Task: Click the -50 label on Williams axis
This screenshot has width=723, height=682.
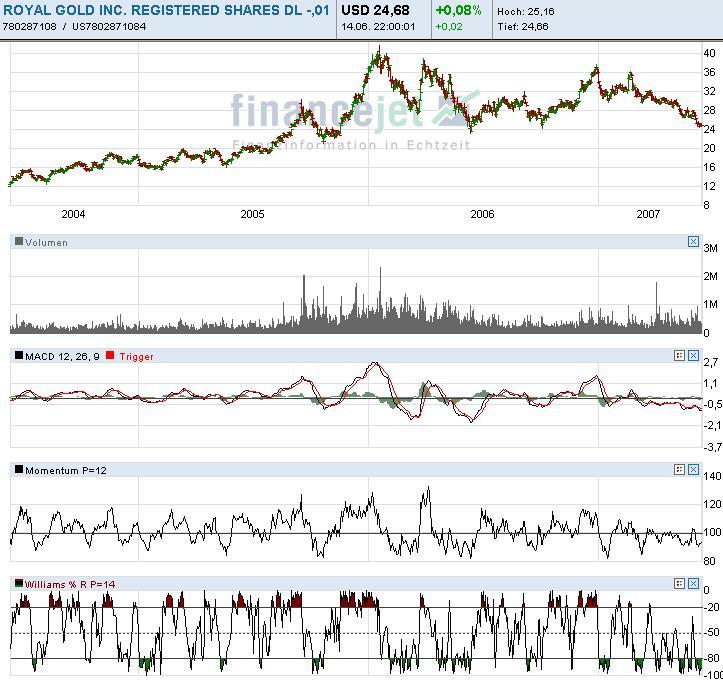Action: tap(712, 632)
